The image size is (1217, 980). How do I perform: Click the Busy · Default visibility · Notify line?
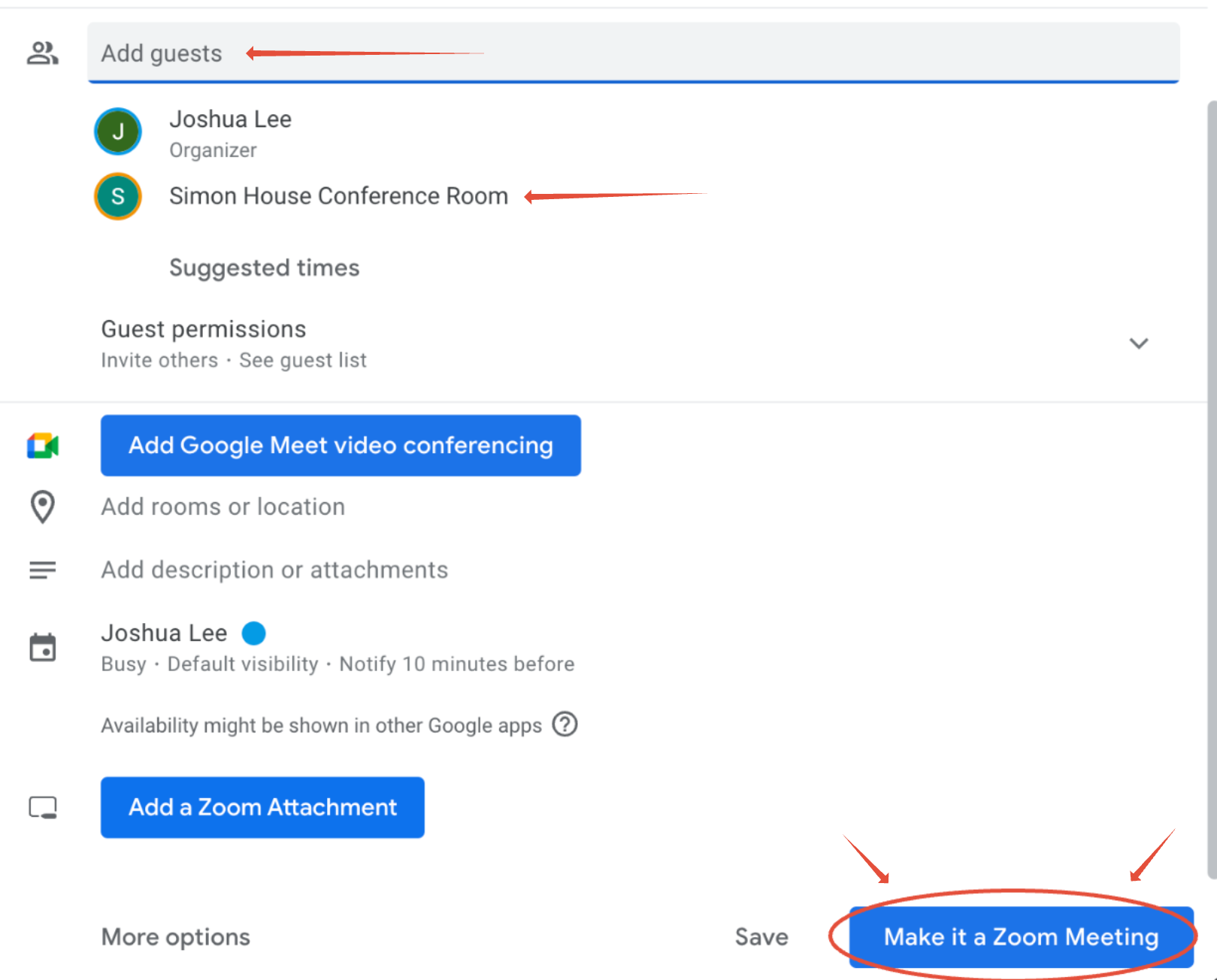click(338, 664)
